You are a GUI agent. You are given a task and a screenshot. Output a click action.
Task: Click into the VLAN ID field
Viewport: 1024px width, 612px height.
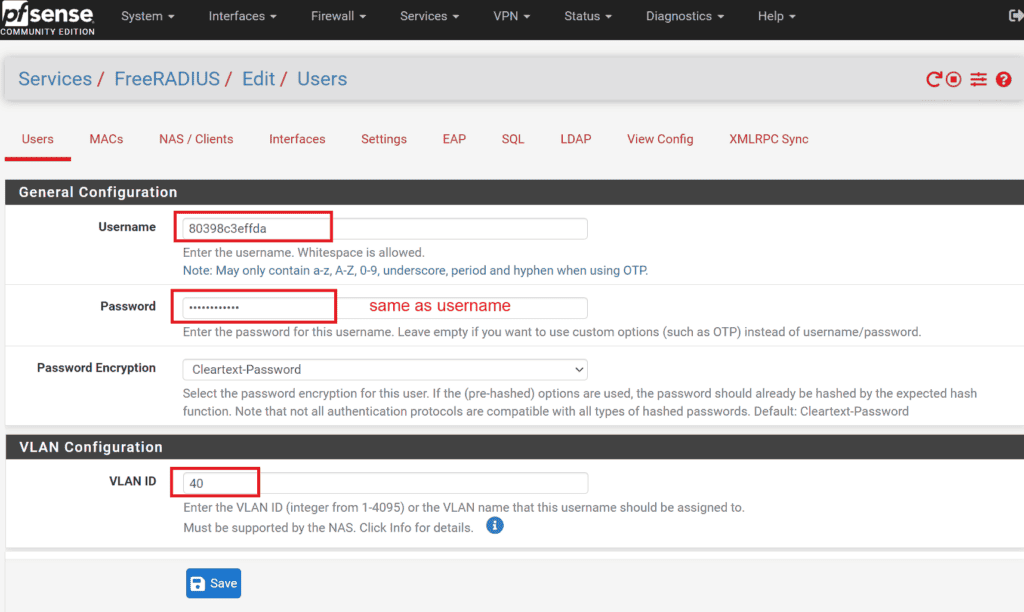click(385, 483)
